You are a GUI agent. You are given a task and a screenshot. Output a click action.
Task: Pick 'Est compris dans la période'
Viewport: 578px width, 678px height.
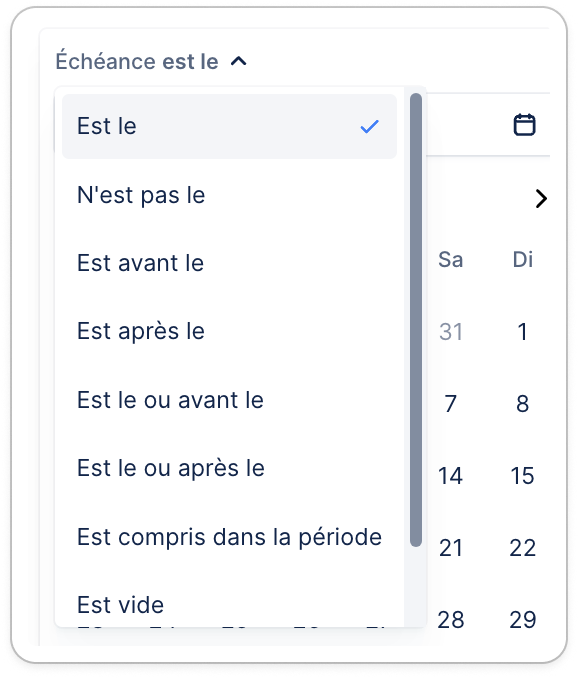coord(229,537)
